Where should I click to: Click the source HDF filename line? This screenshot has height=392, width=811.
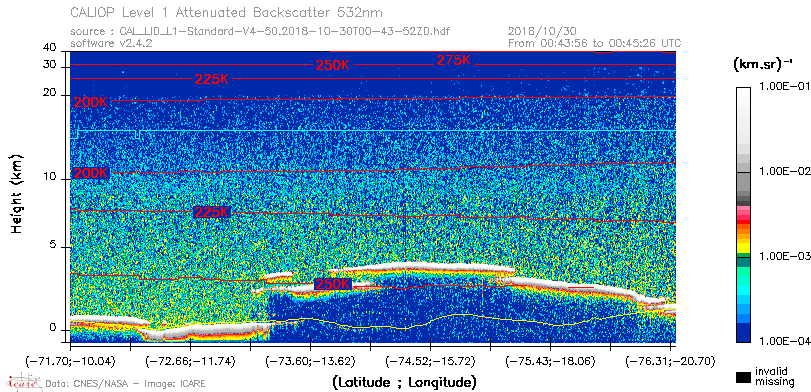point(260,32)
